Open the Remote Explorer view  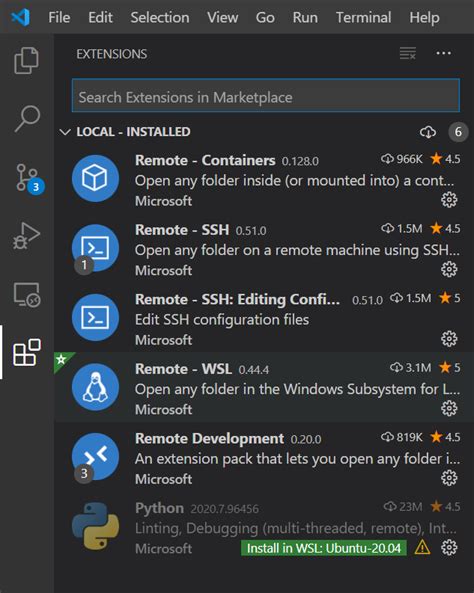[26, 295]
